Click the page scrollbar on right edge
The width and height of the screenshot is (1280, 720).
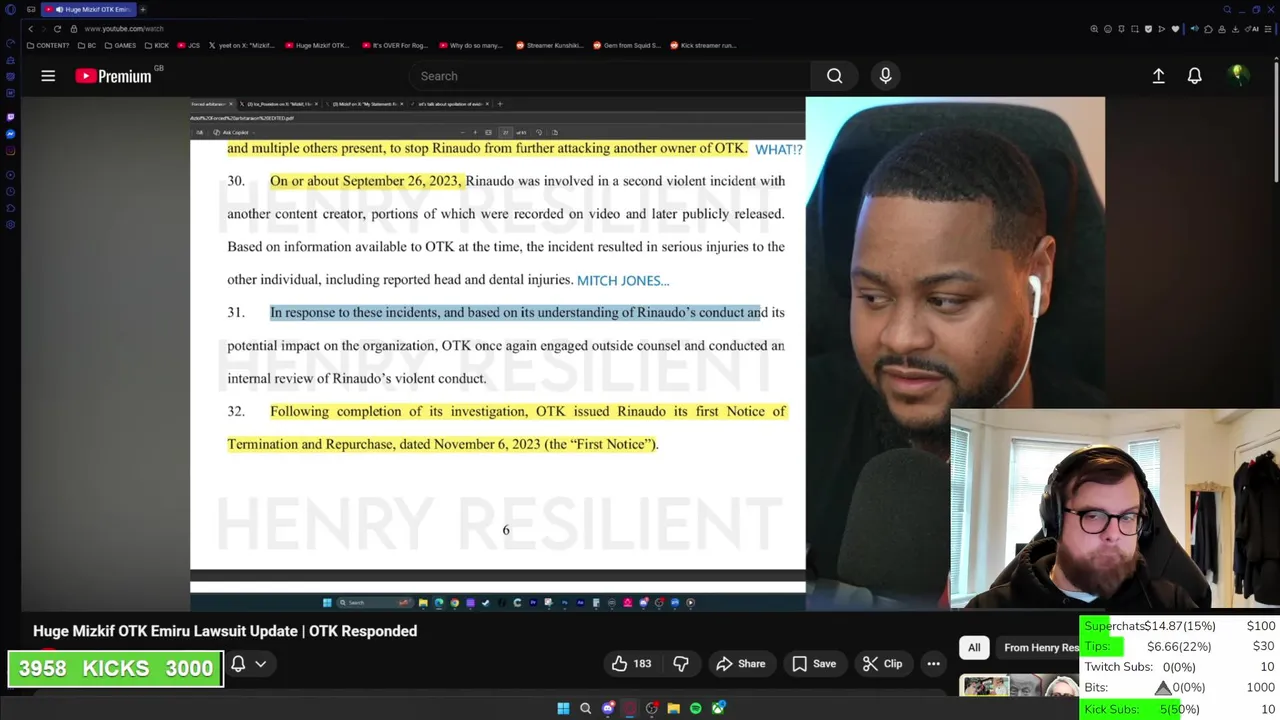click(1276, 120)
